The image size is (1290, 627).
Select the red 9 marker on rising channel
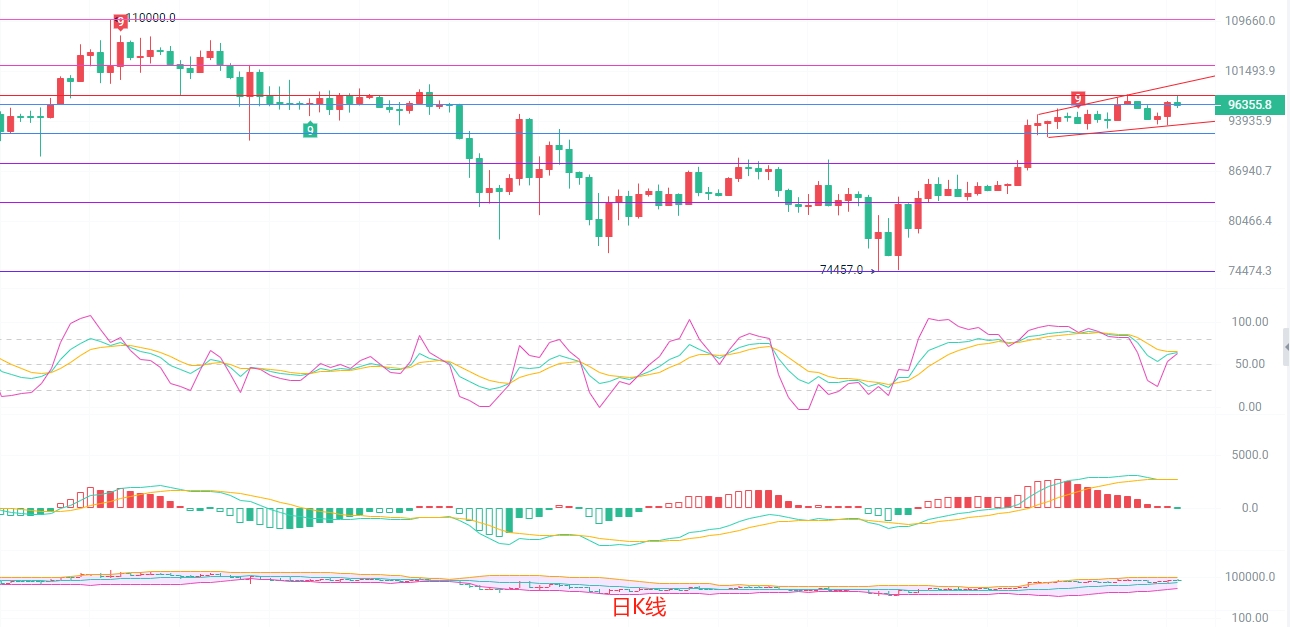click(x=1077, y=98)
